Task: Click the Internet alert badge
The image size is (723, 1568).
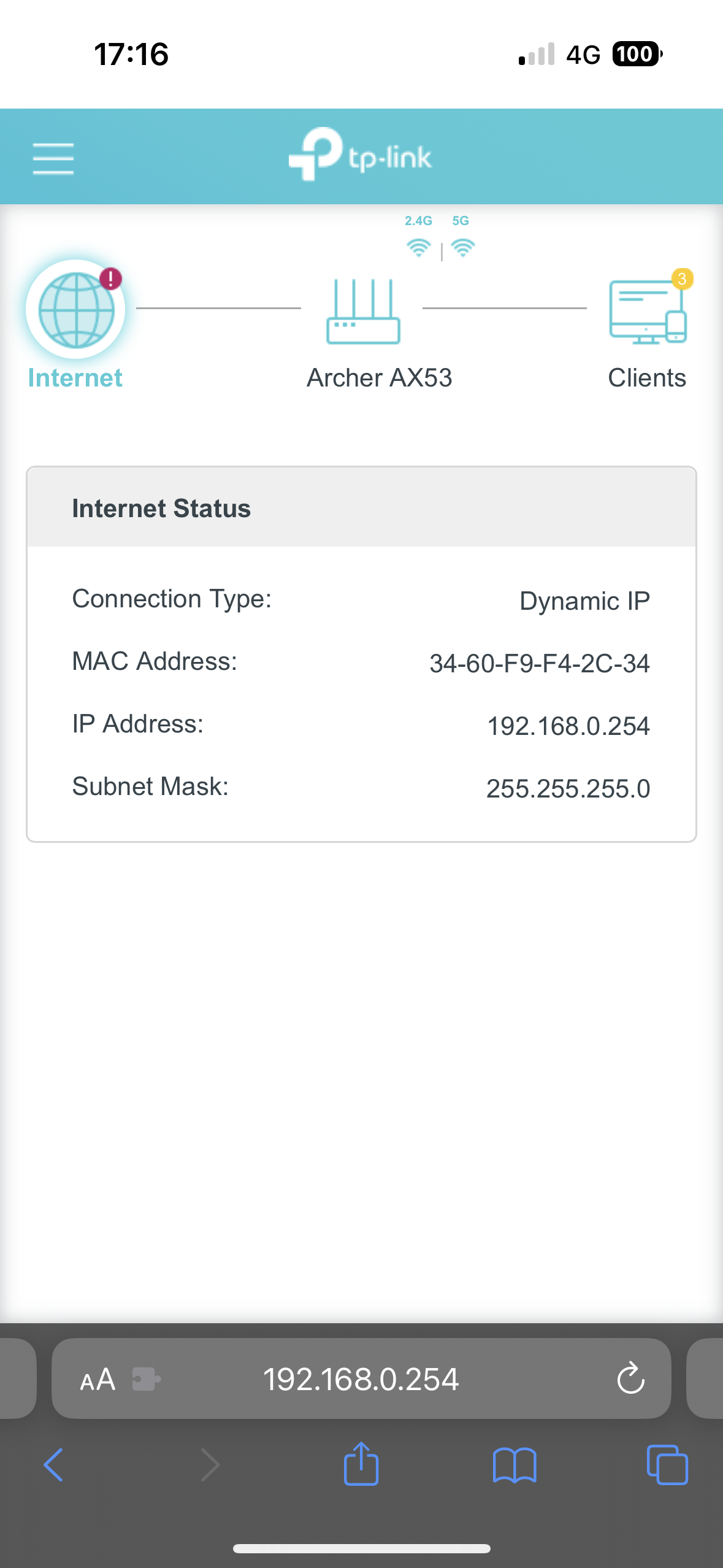Action: pos(110,278)
